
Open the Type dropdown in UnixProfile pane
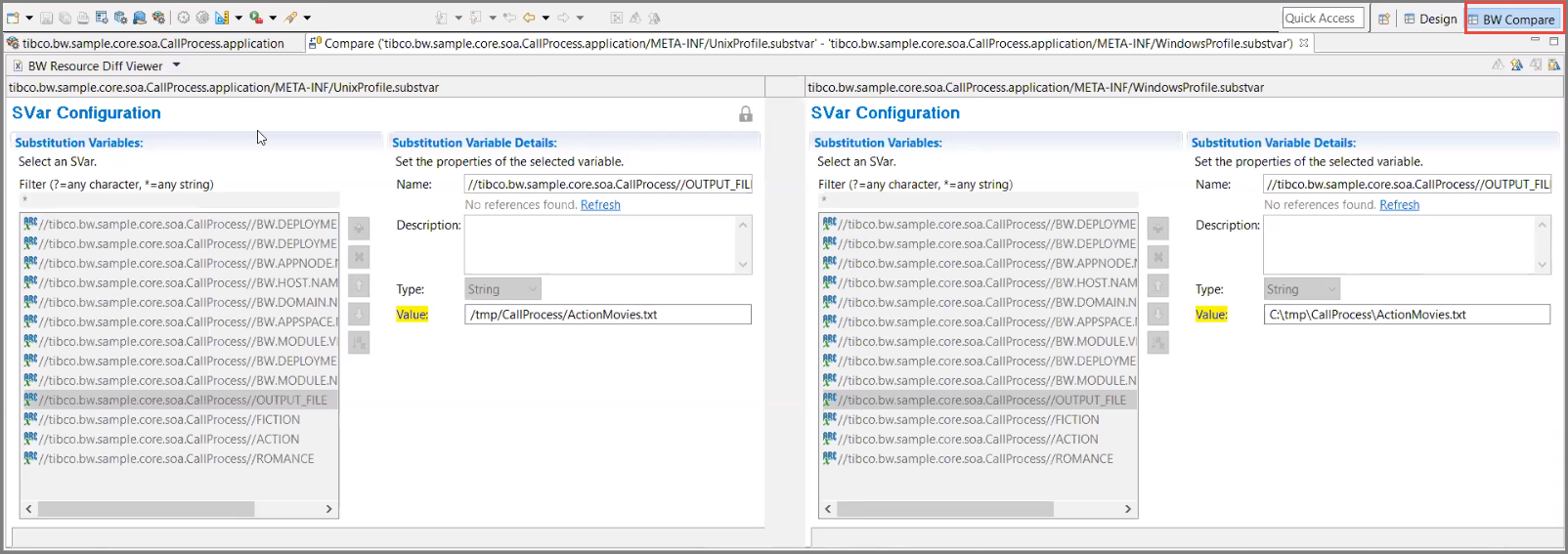coord(502,289)
